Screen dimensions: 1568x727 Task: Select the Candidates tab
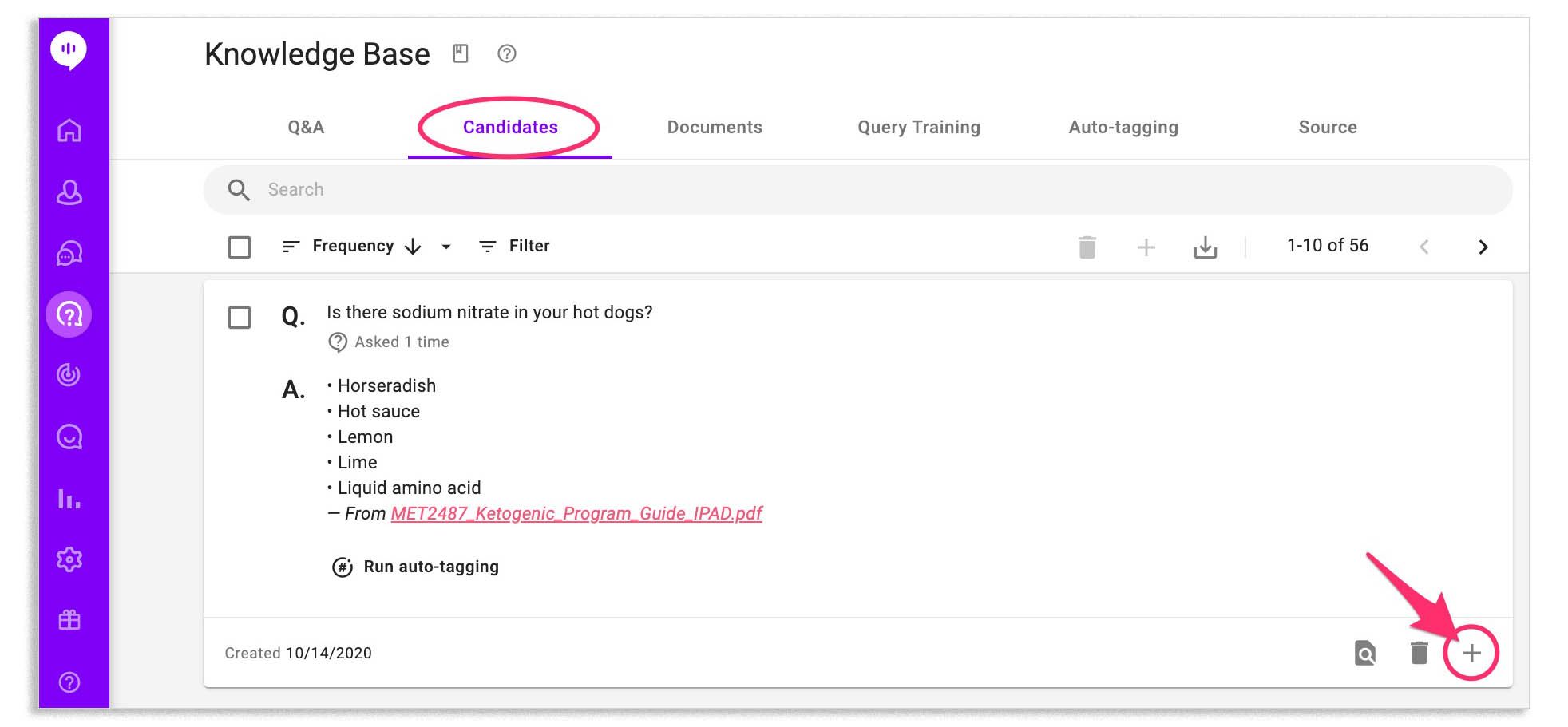click(x=510, y=127)
